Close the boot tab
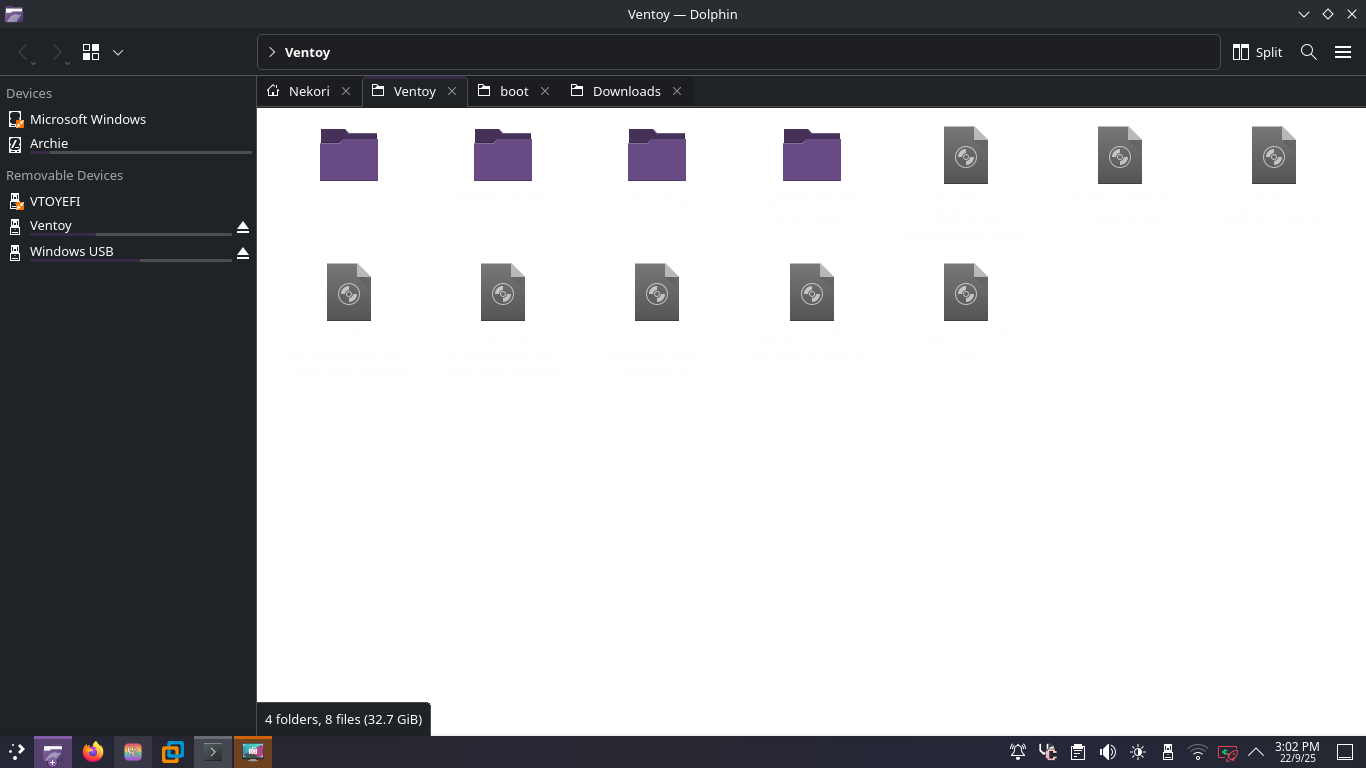Screen dimensions: 1366x768 pos(545,91)
